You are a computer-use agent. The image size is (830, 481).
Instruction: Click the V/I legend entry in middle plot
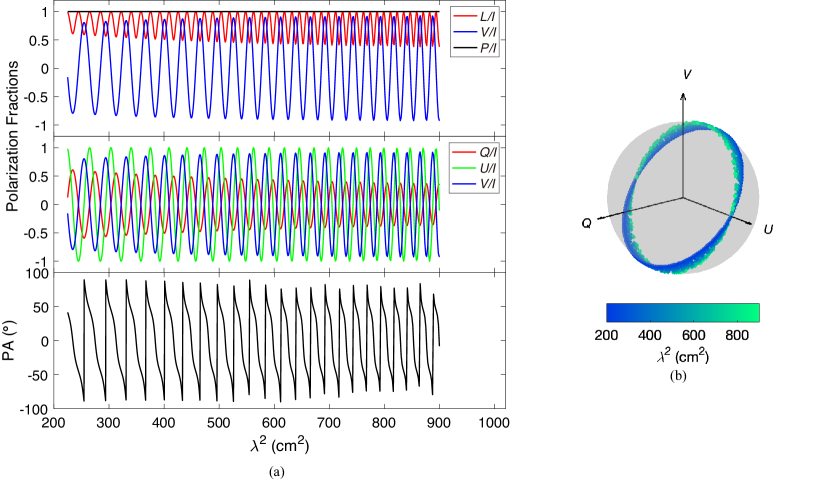click(475, 185)
